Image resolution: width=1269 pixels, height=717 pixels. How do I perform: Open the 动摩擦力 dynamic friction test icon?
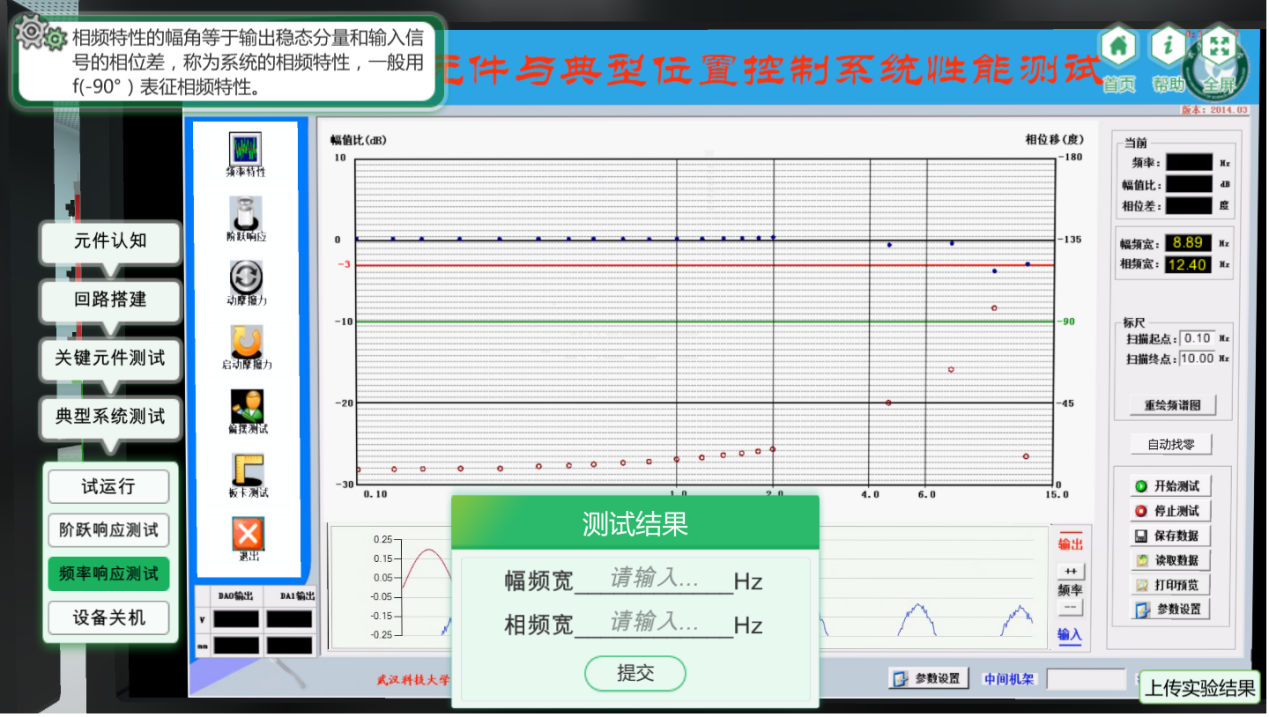(246, 278)
